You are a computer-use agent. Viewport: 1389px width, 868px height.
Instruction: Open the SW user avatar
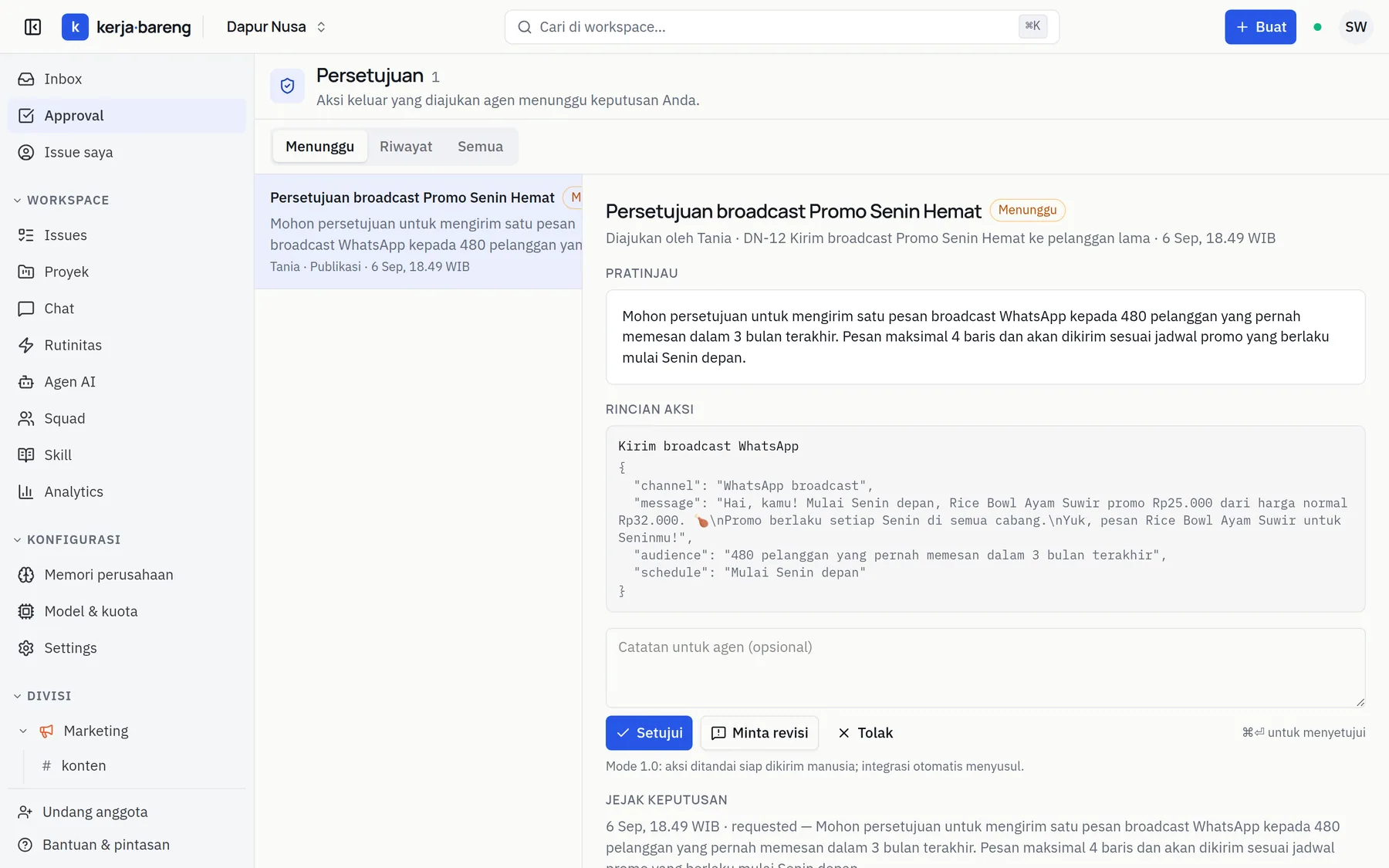(1356, 27)
